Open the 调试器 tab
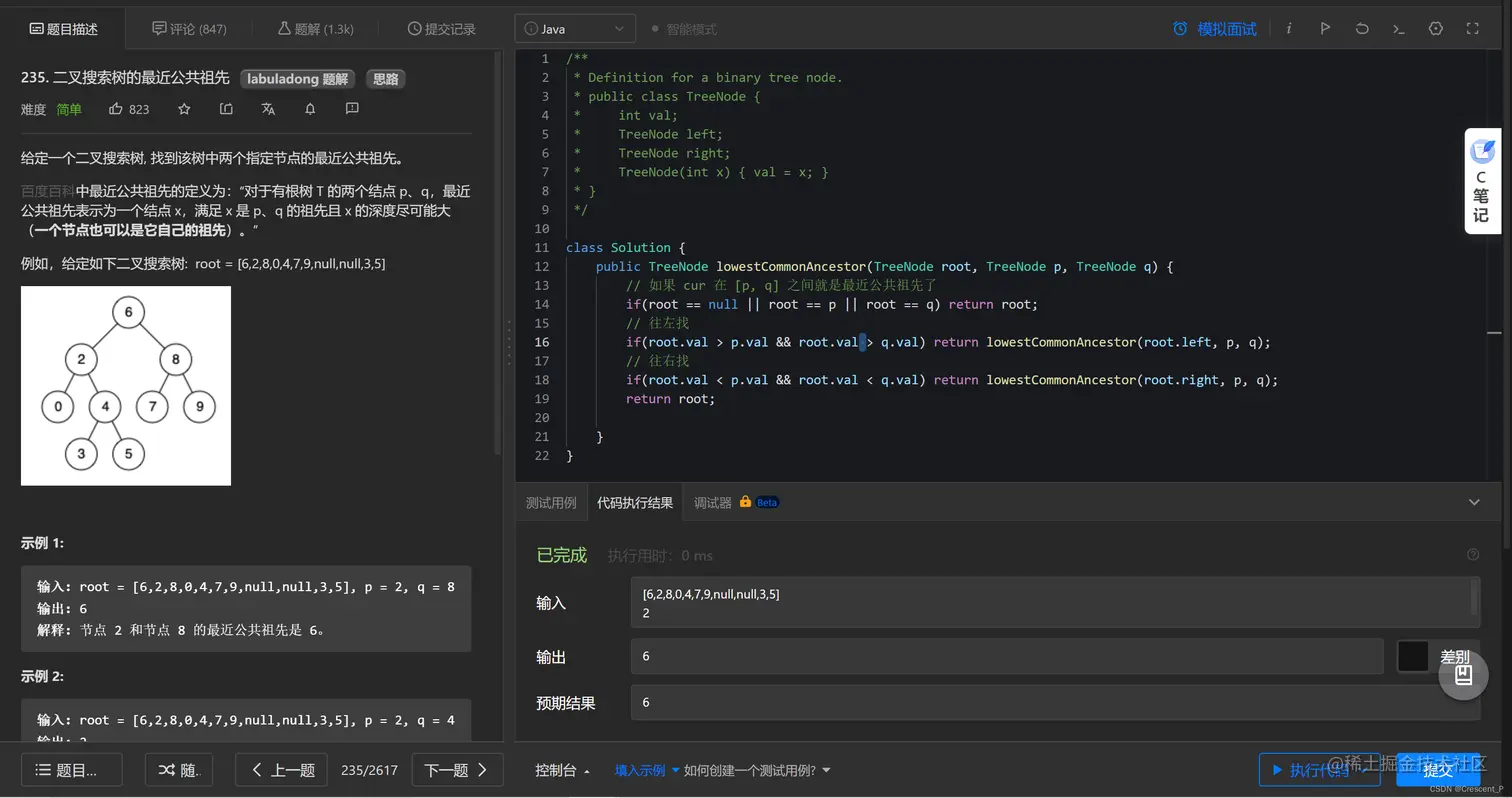The width and height of the screenshot is (1512, 798). click(x=713, y=502)
